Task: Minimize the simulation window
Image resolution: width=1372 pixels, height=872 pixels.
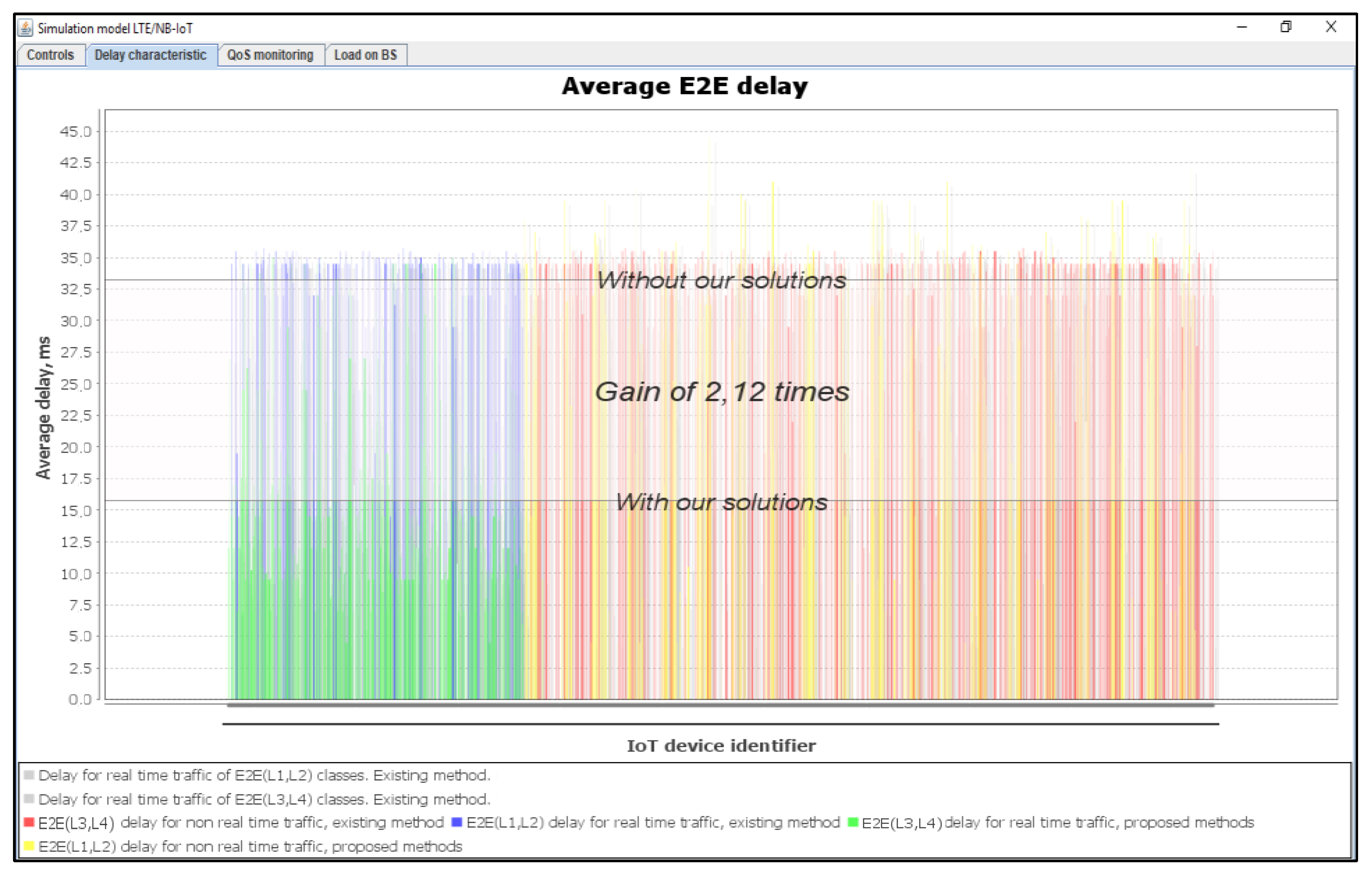Action: 1242,27
